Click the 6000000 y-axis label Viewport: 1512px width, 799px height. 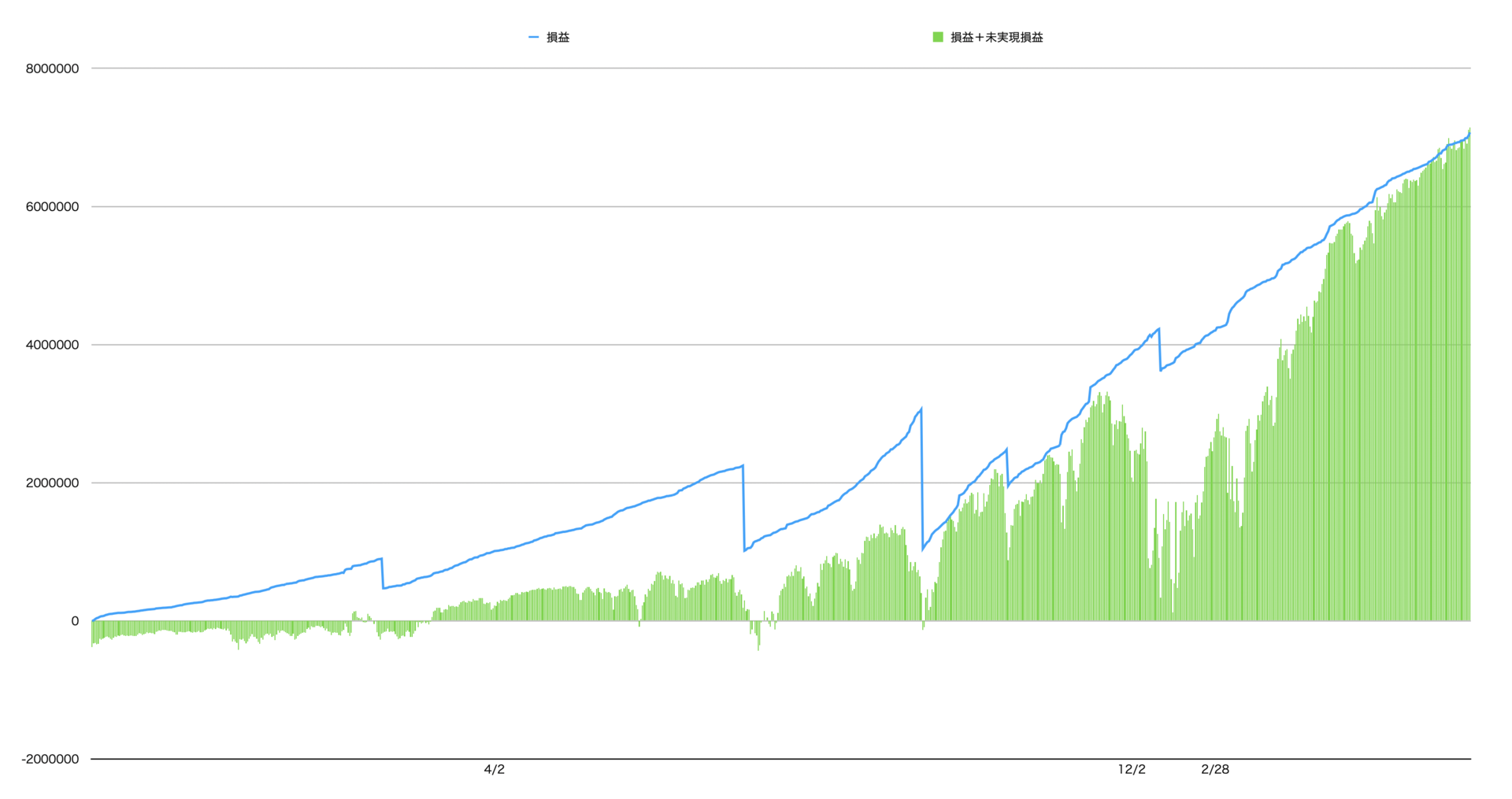(x=52, y=207)
